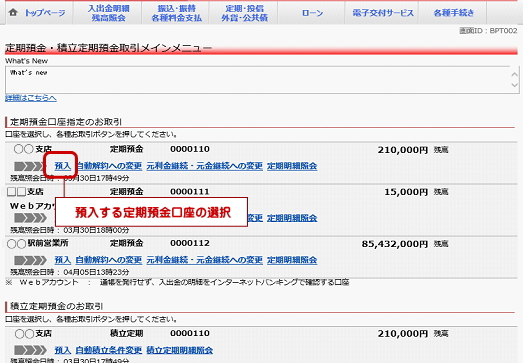
Task: Click account number 0000111
Action: (190, 192)
